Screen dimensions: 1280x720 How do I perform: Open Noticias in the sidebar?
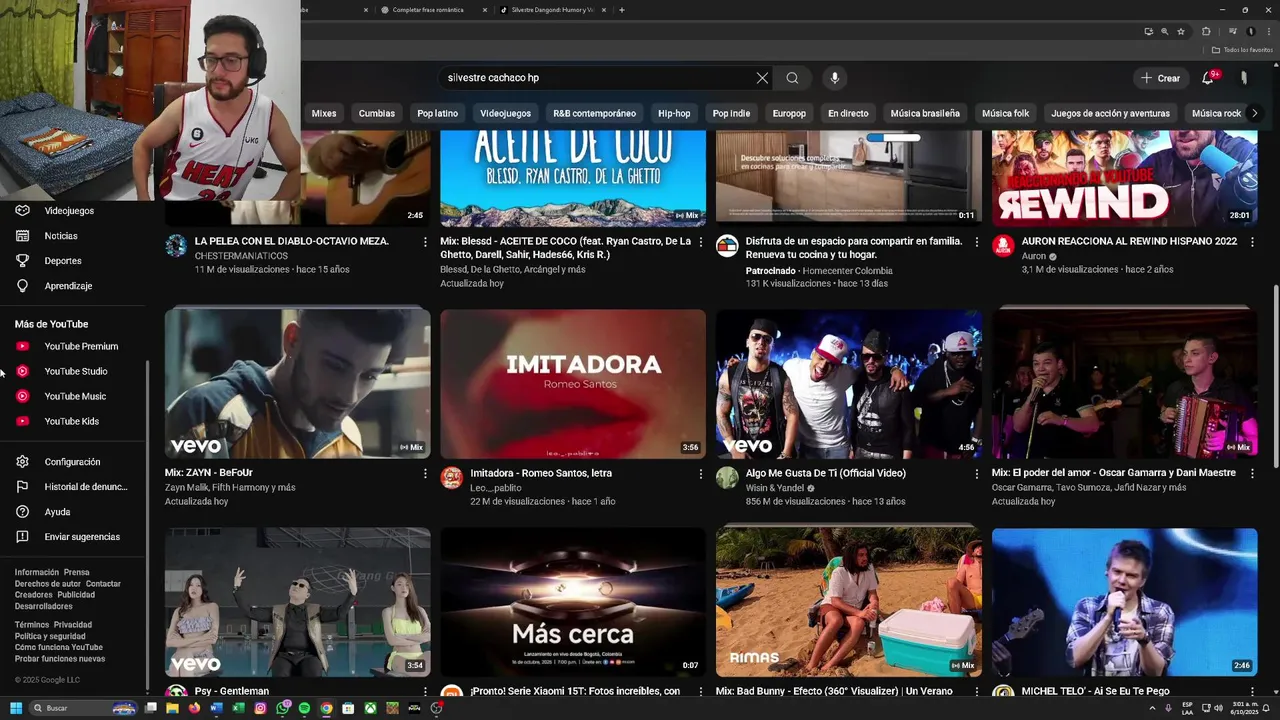61,236
